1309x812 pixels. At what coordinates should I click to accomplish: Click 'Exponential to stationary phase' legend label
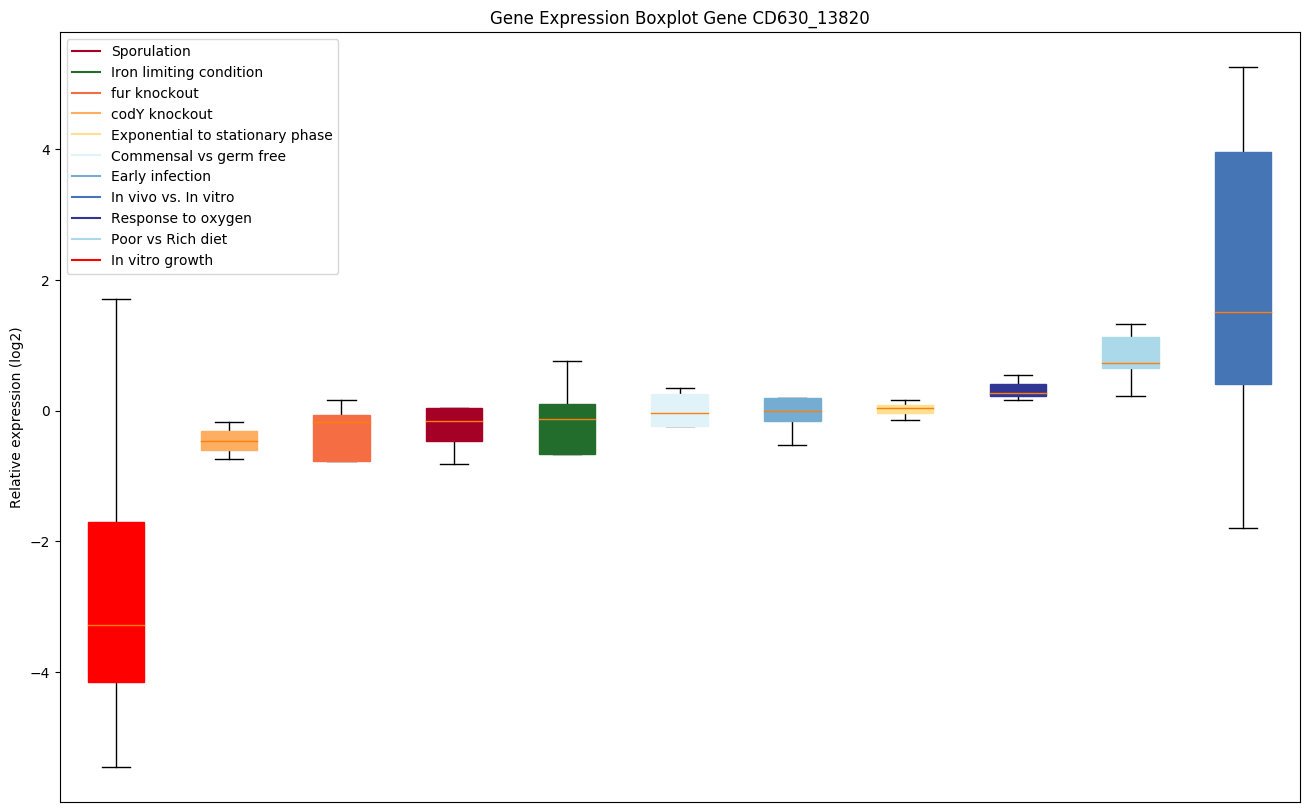click(x=222, y=135)
